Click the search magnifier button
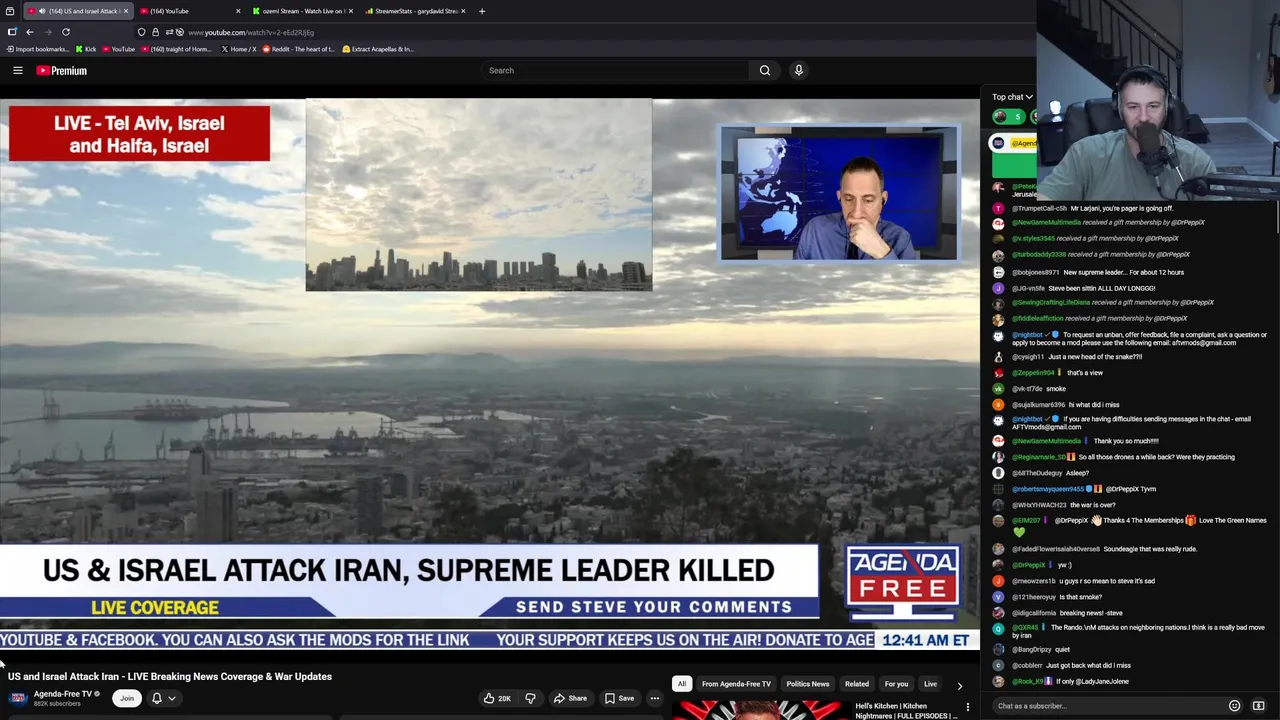Screen dimensions: 1280x720 [x=765, y=70]
